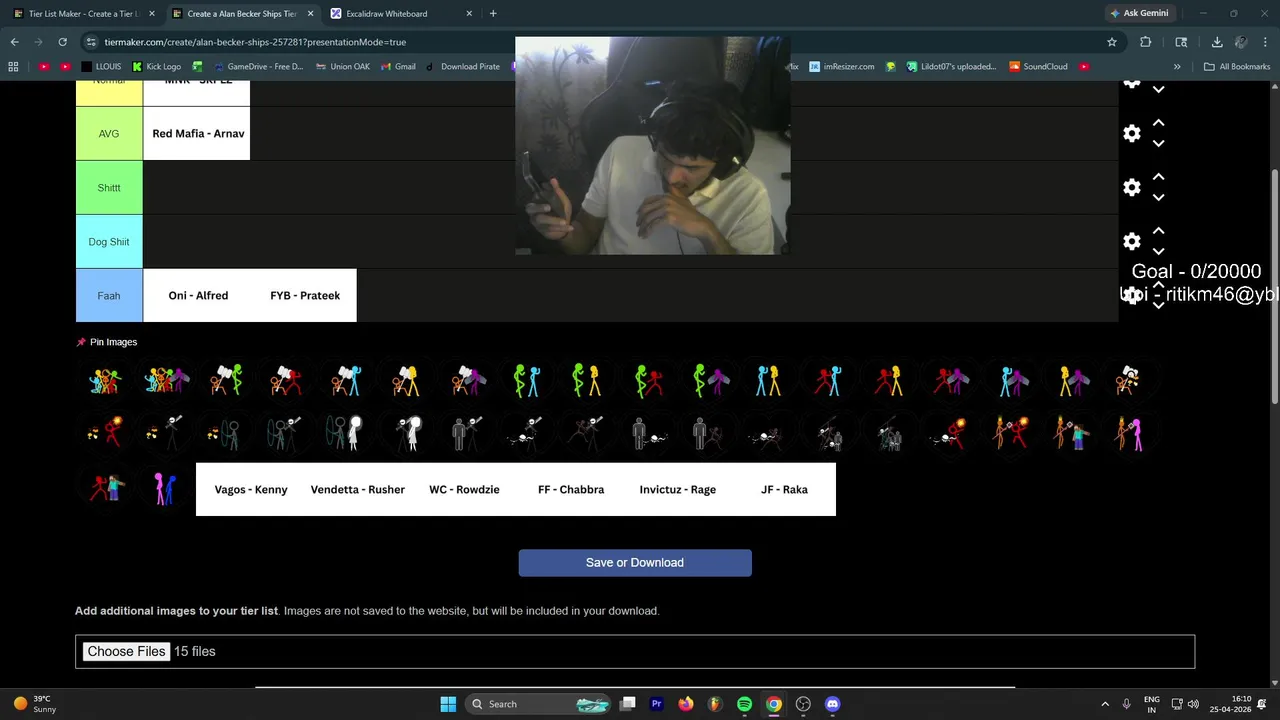Move Dog Shit tier row down
1280x720 pixels.
click(1158, 252)
